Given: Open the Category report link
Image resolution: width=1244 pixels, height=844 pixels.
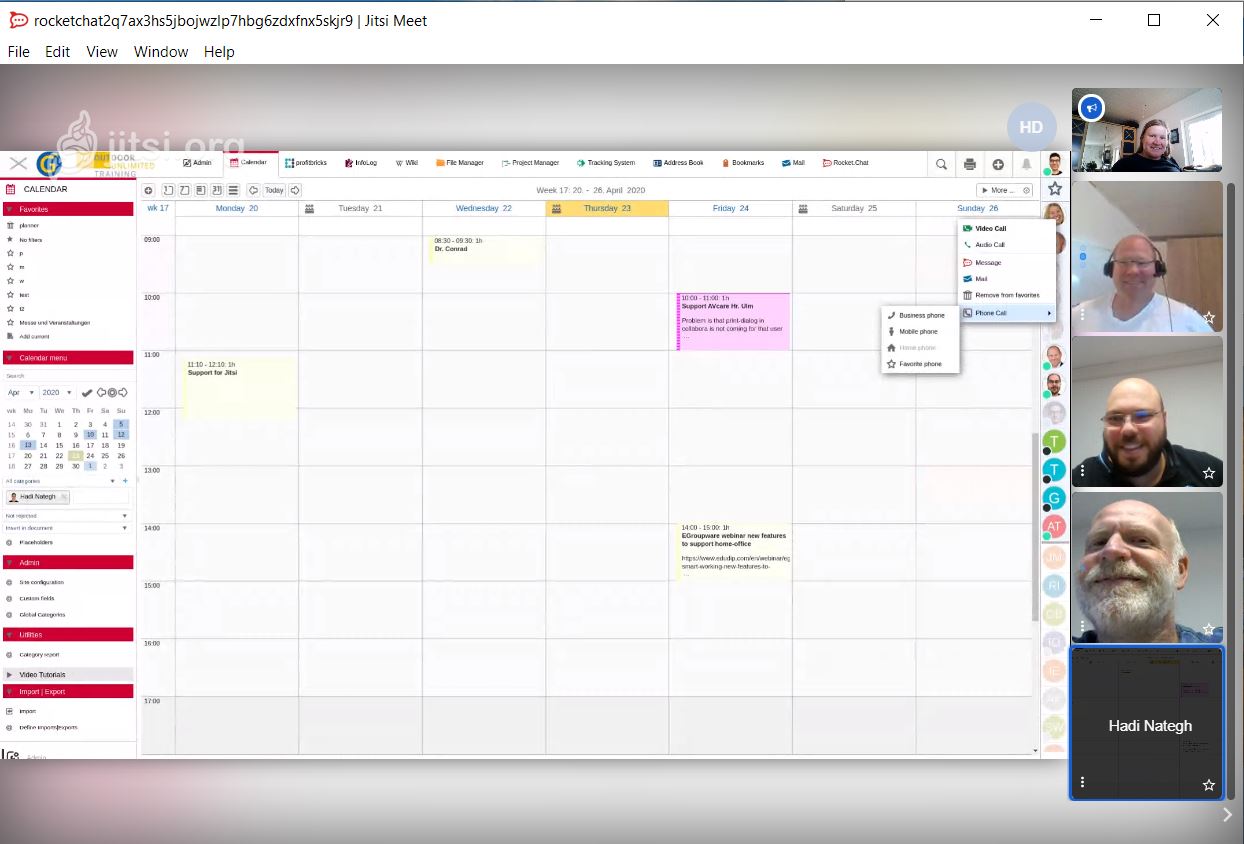Looking at the screenshot, I should (x=39, y=655).
